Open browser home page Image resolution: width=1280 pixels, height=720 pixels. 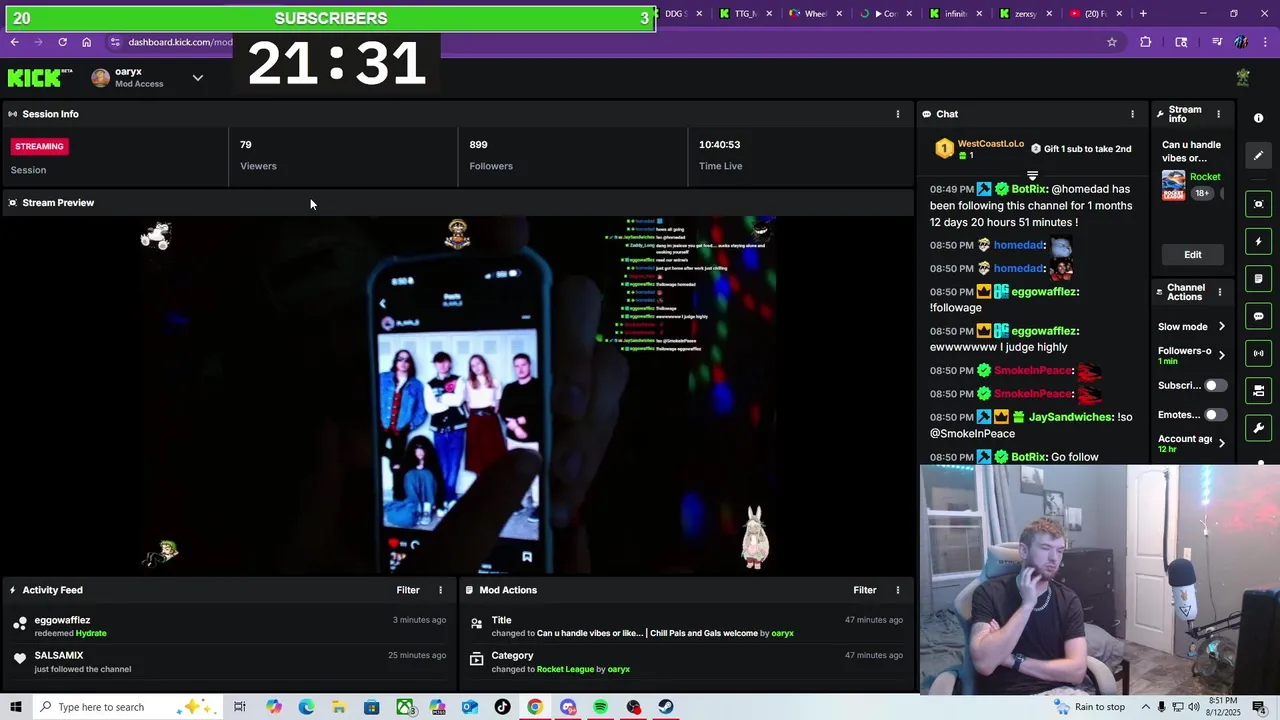86,42
